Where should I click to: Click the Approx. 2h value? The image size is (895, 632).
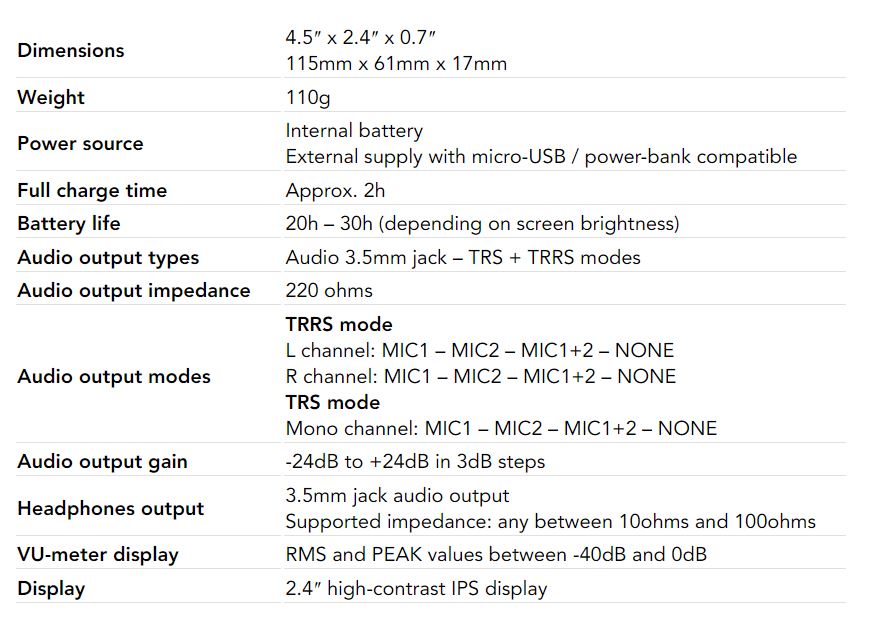[x=335, y=190]
